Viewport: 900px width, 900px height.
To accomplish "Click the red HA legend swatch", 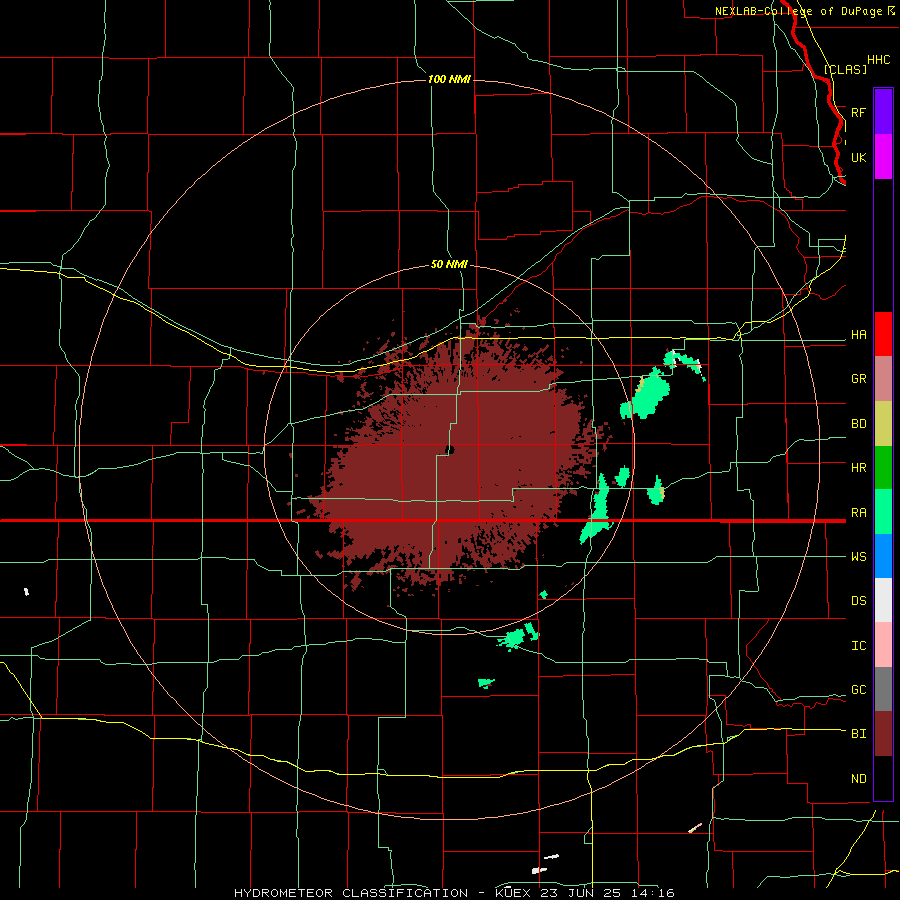I will tap(883, 334).
